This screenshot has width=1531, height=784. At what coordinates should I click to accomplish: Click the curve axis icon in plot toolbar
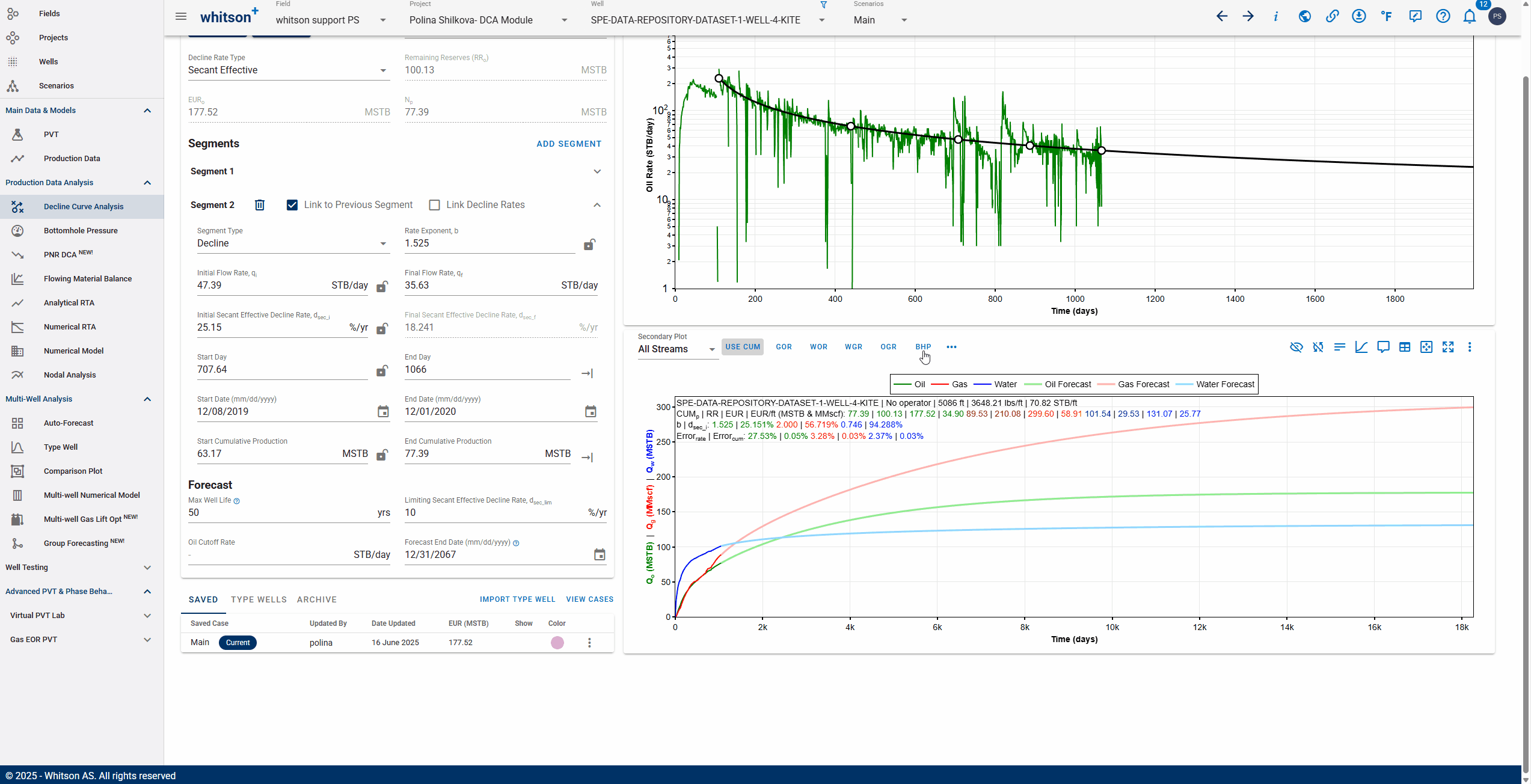pos(1361,347)
